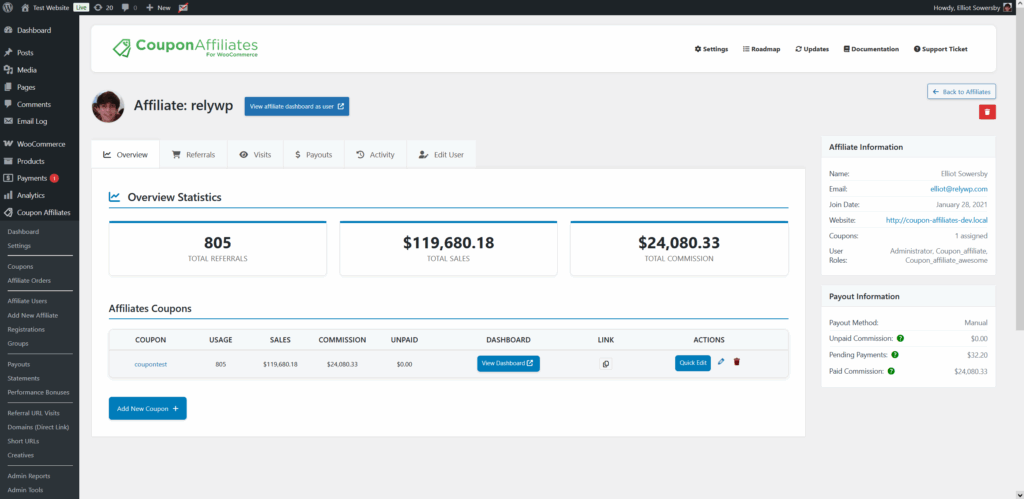Open Domains (Direct Link) submenu item

point(38,427)
